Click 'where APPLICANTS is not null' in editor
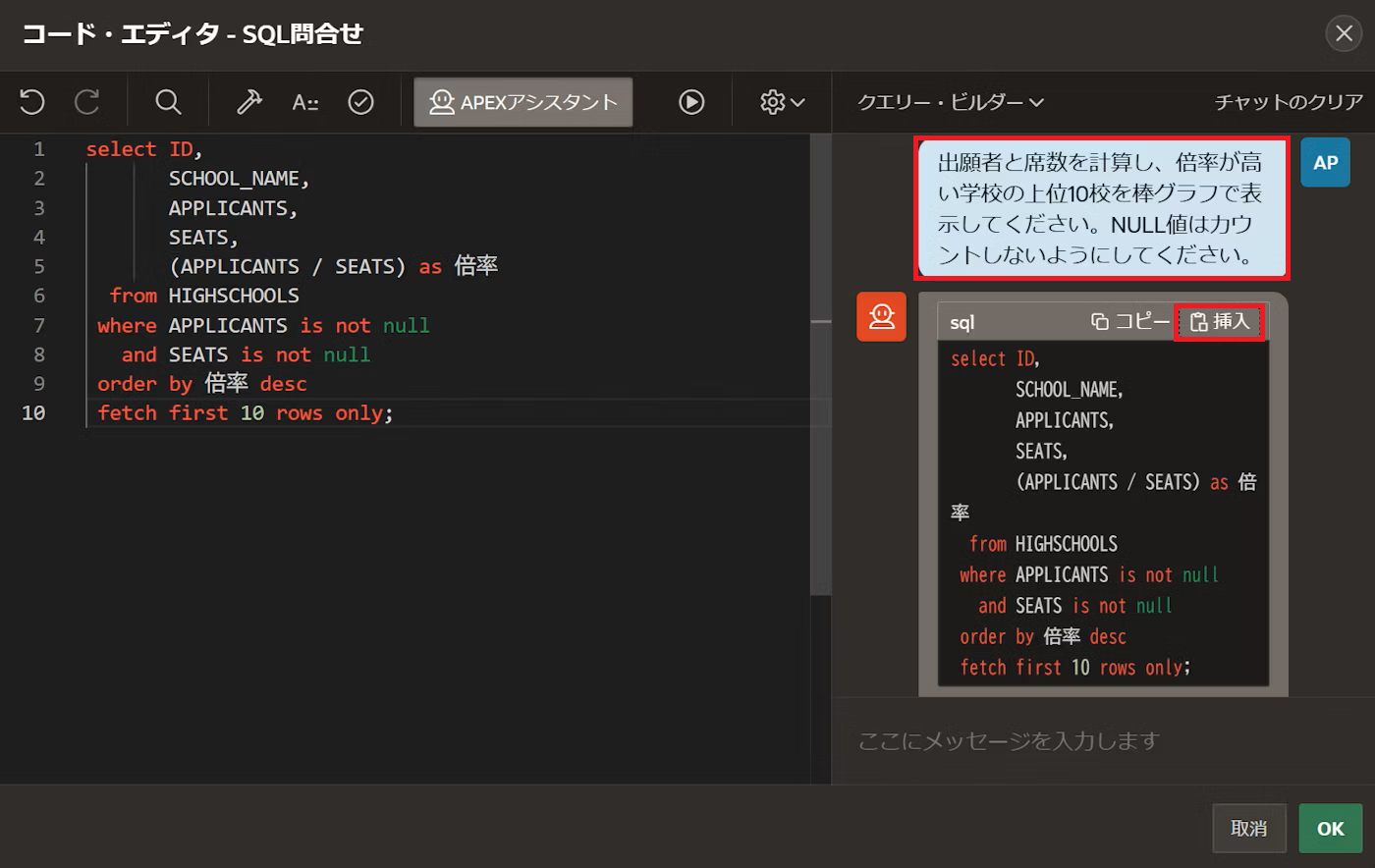Screen dimensions: 1375x868 tap(263, 325)
